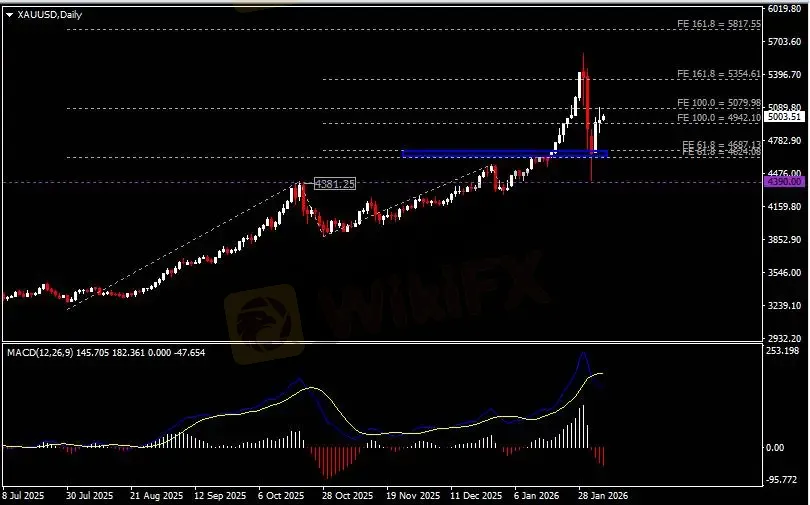Click the 4782.90 price axis value
Viewport: 810px width, 505px height.
pos(784,140)
